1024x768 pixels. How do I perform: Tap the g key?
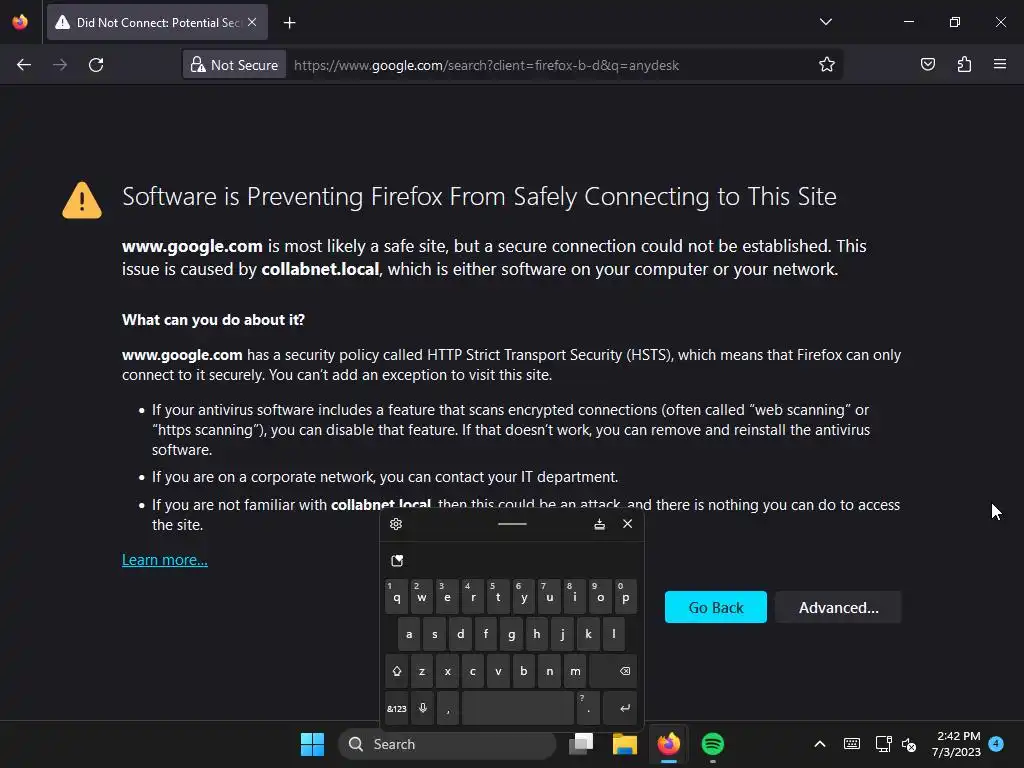511,633
